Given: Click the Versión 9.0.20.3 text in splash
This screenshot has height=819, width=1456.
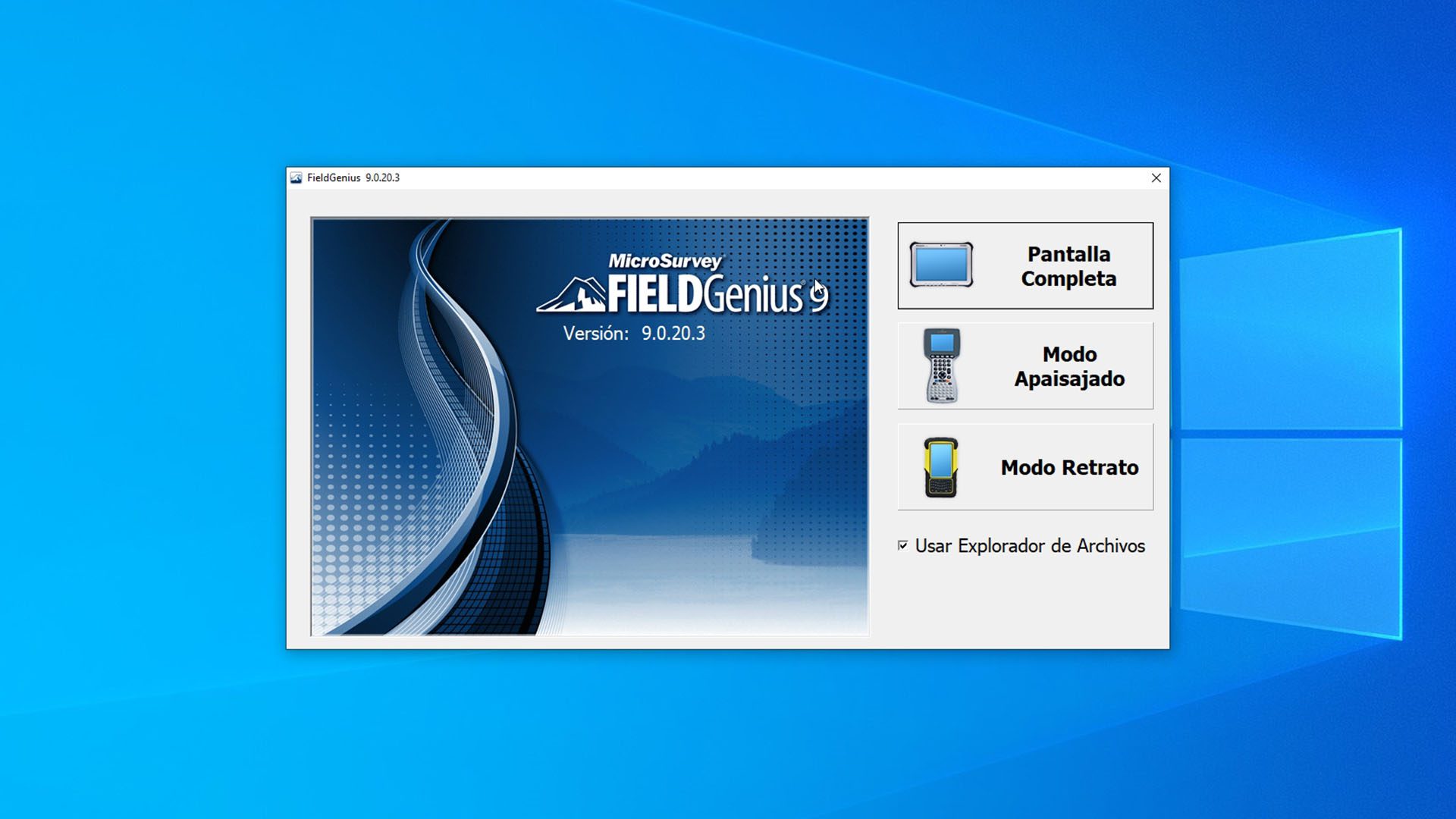Looking at the screenshot, I should [634, 334].
